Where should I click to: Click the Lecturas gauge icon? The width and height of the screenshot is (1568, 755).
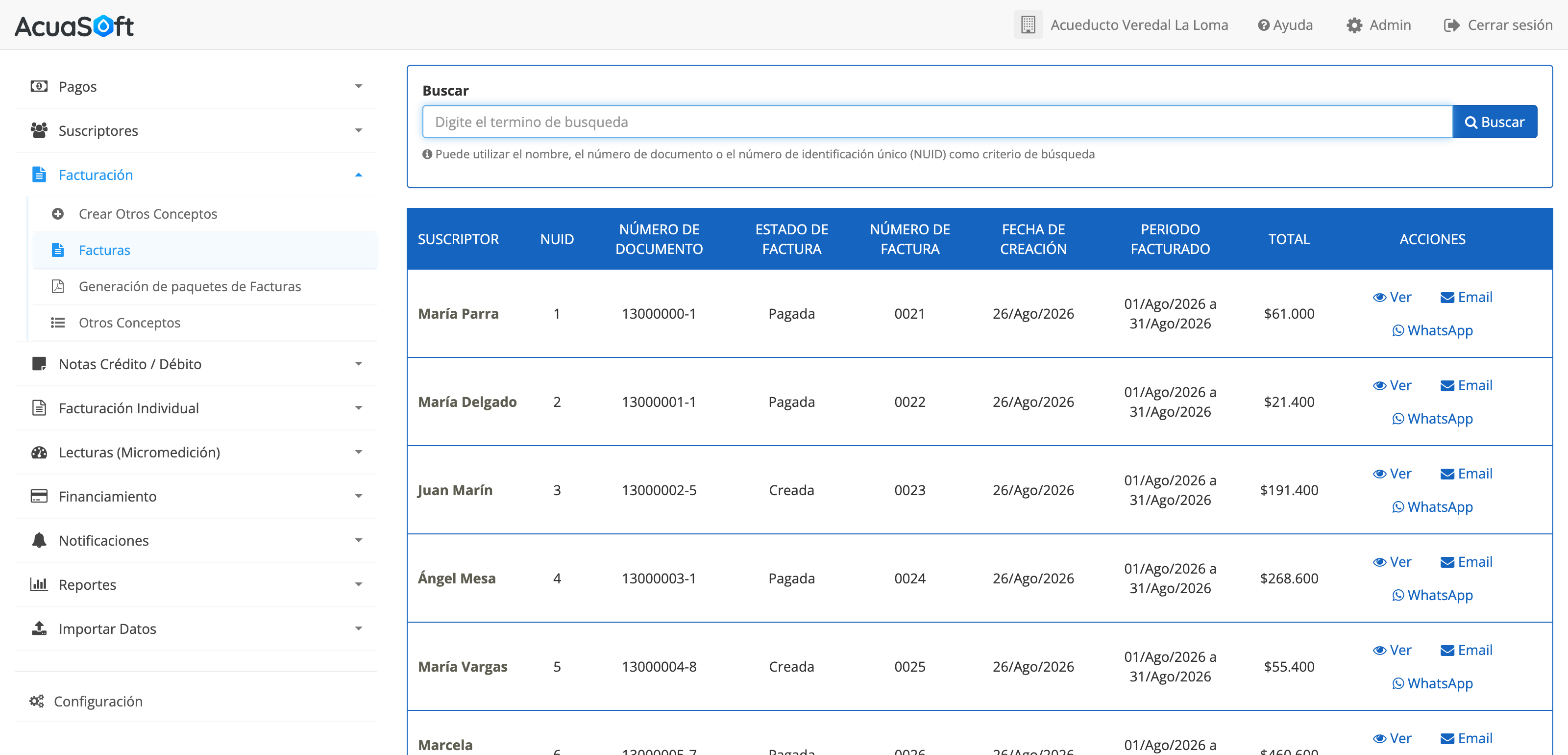[39, 452]
